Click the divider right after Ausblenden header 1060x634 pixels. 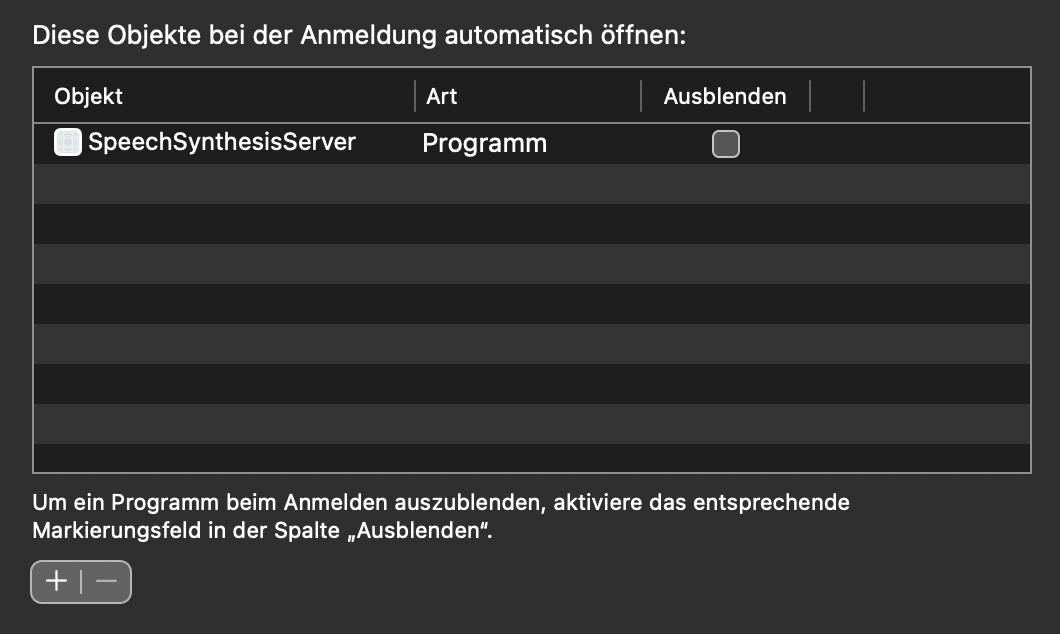(810, 96)
